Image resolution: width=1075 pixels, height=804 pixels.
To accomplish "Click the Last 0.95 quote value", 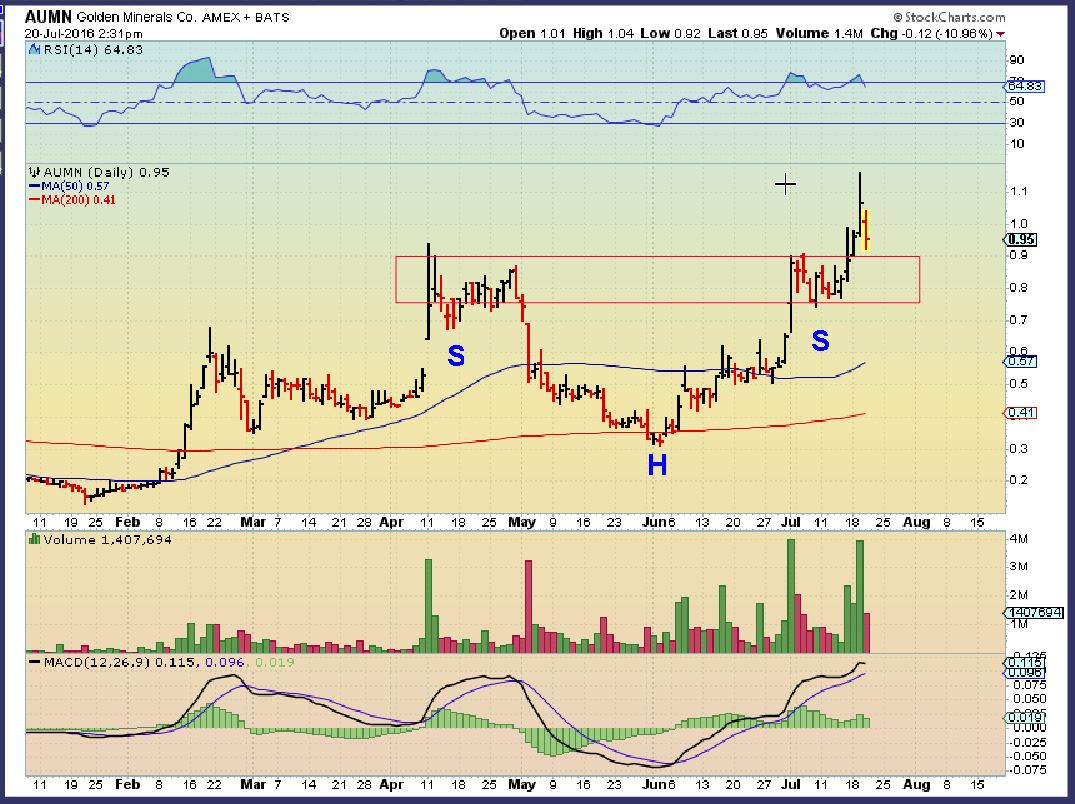I will (738, 33).
